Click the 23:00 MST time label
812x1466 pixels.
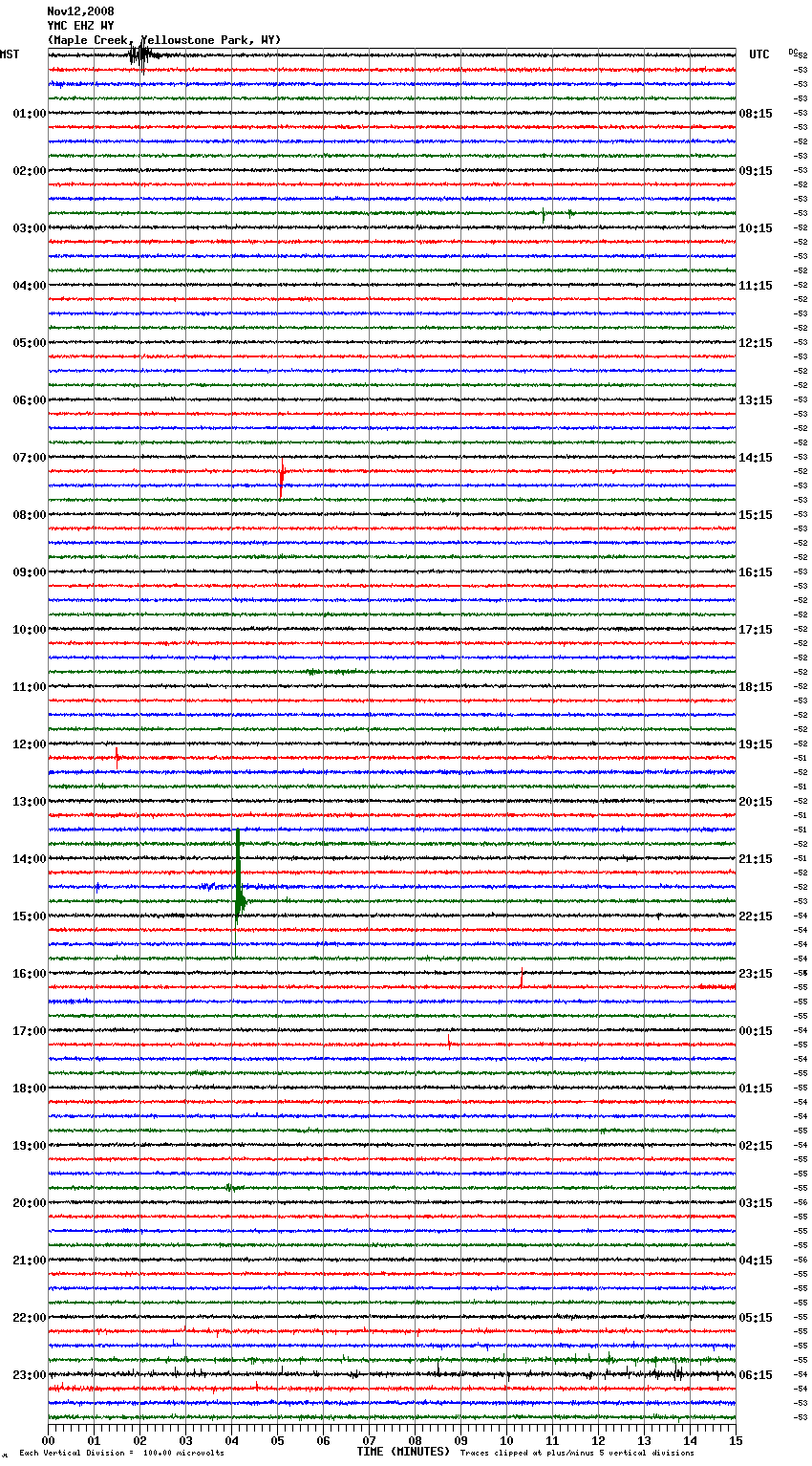pos(30,1375)
